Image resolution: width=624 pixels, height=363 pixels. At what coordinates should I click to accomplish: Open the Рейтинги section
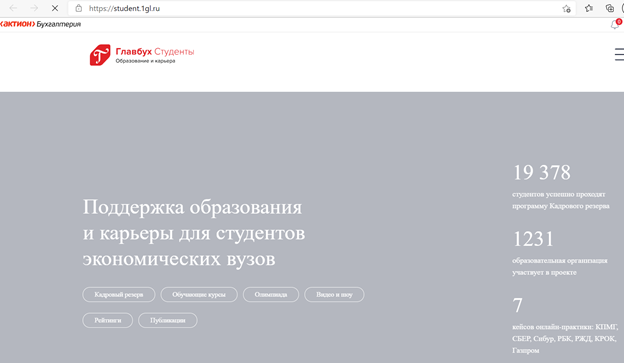tap(107, 320)
